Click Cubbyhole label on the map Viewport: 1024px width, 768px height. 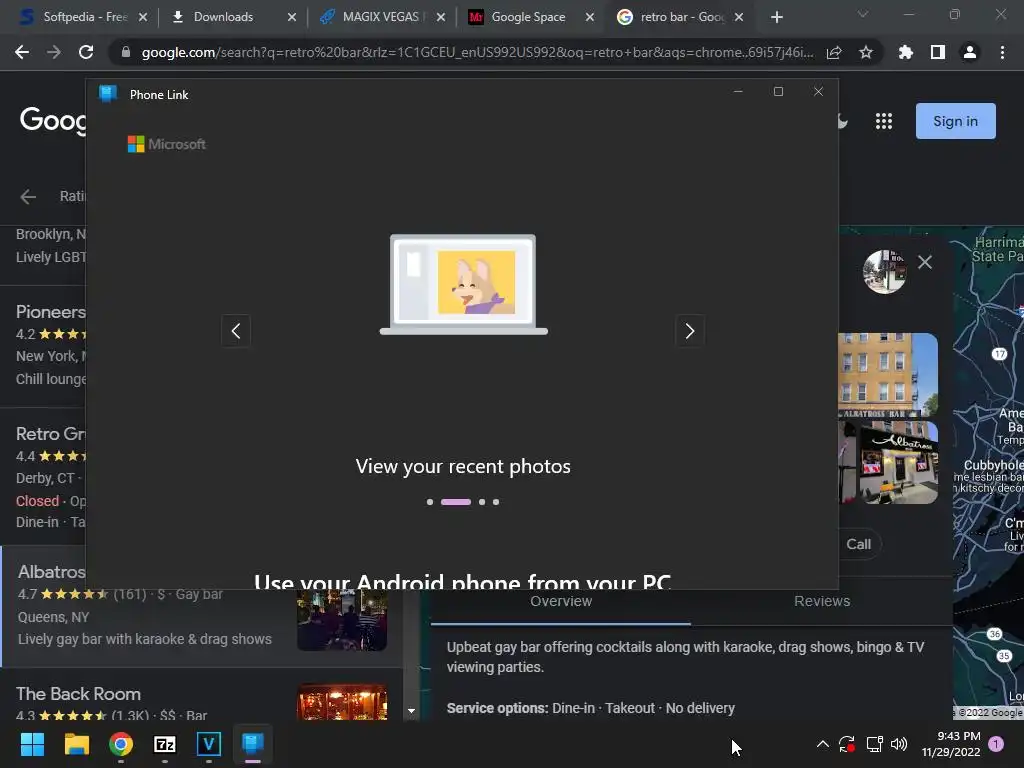(x=993, y=465)
